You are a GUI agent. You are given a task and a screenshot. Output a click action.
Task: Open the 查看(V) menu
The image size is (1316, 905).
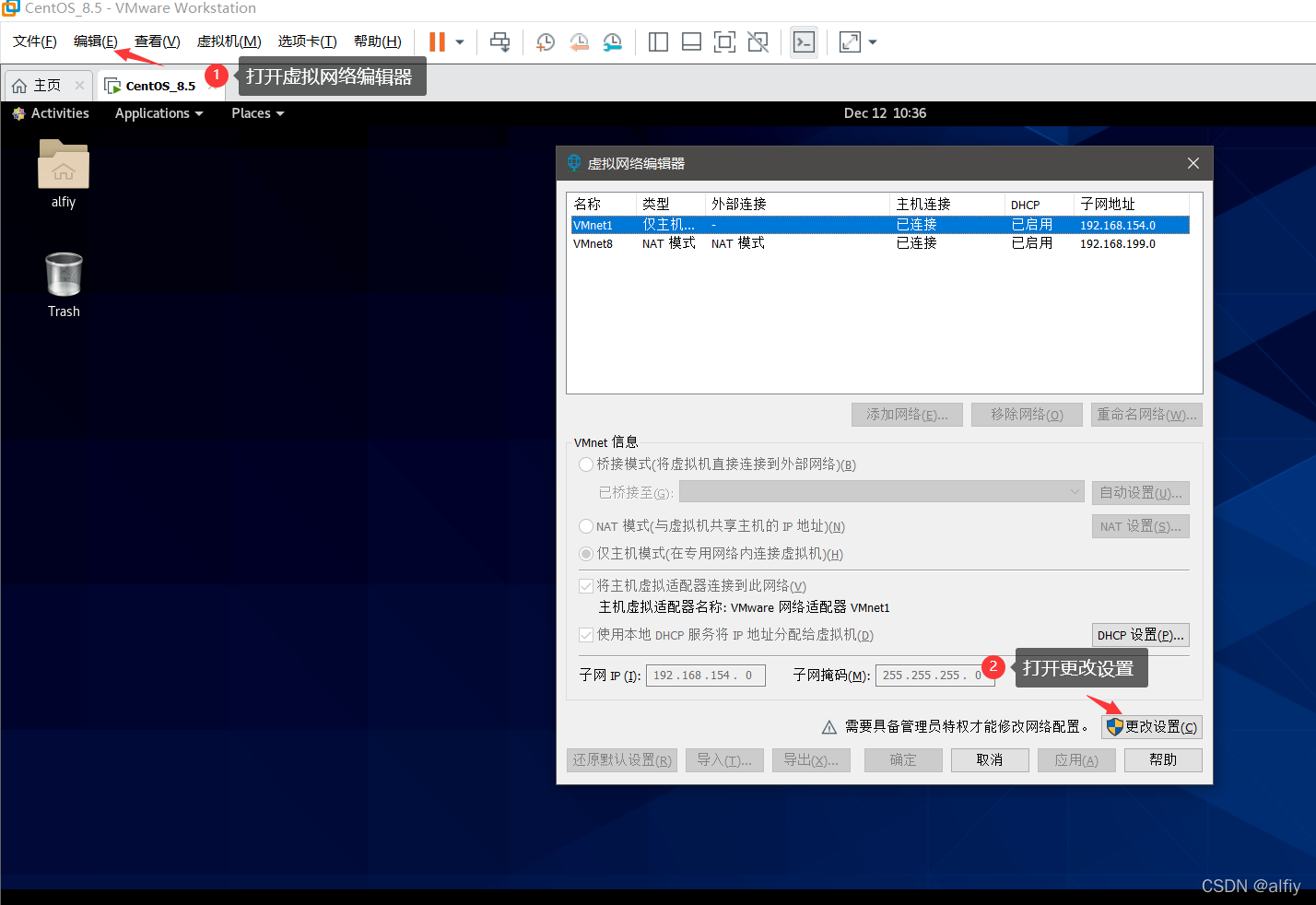(x=158, y=41)
